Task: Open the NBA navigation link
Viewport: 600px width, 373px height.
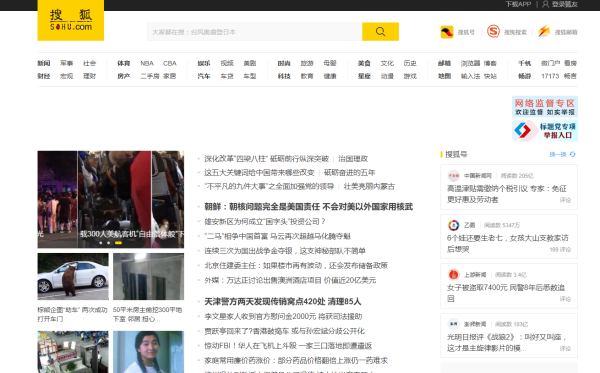Action: (x=147, y=63)
